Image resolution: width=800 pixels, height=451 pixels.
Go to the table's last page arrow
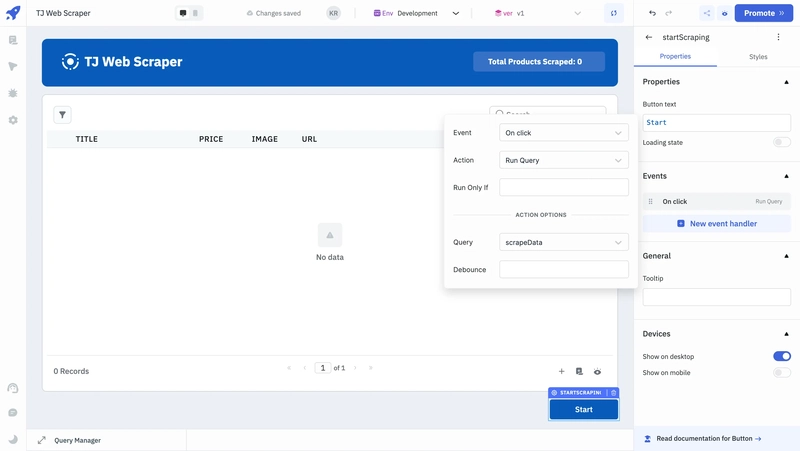coord(370,368)
